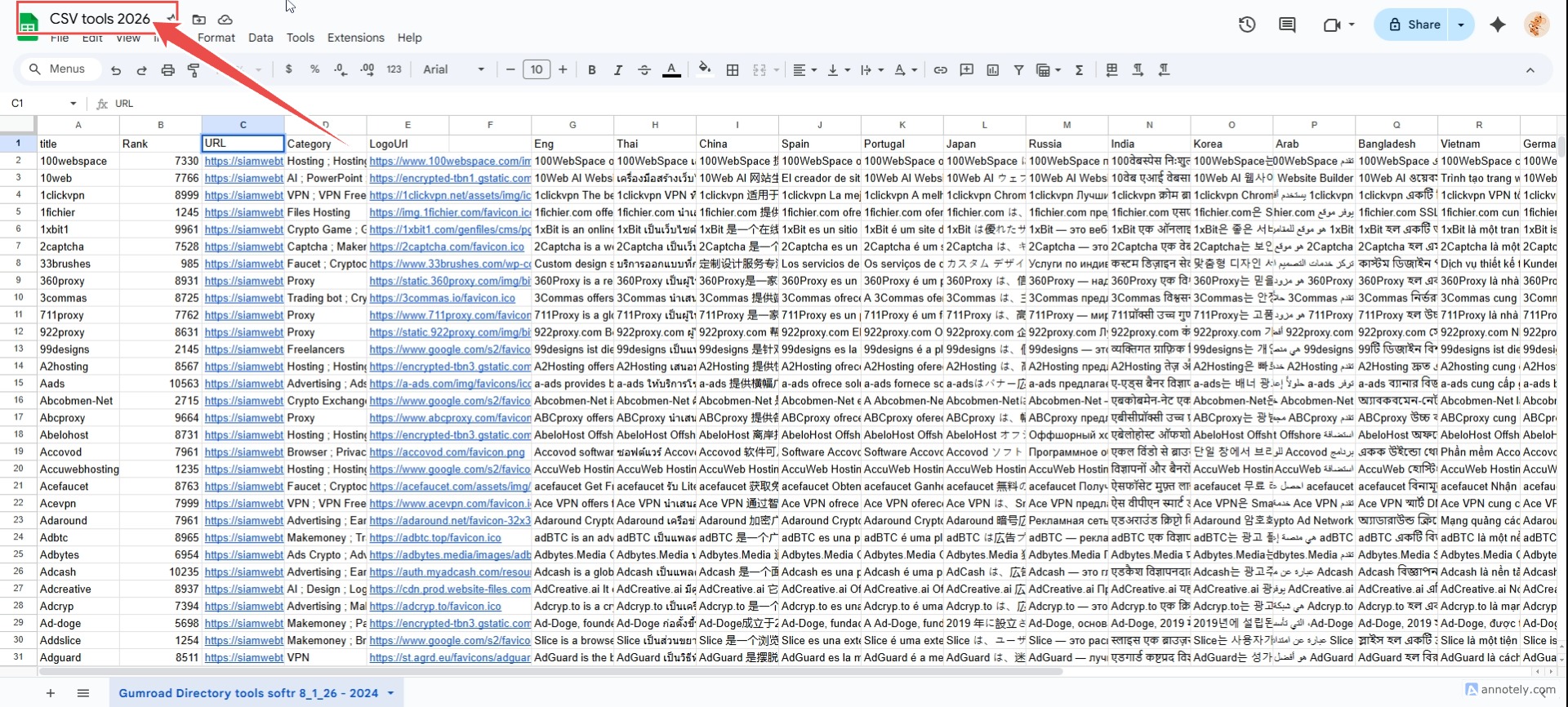
Task: Open the sheet tab options arrow
Action: tap(390, 693)
